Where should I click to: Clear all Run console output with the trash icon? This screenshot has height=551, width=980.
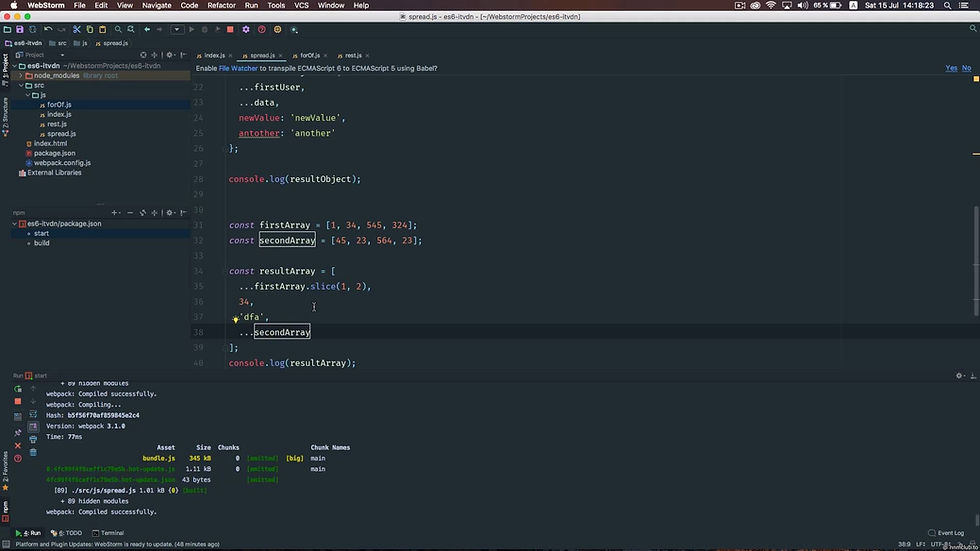click(33, 452)
